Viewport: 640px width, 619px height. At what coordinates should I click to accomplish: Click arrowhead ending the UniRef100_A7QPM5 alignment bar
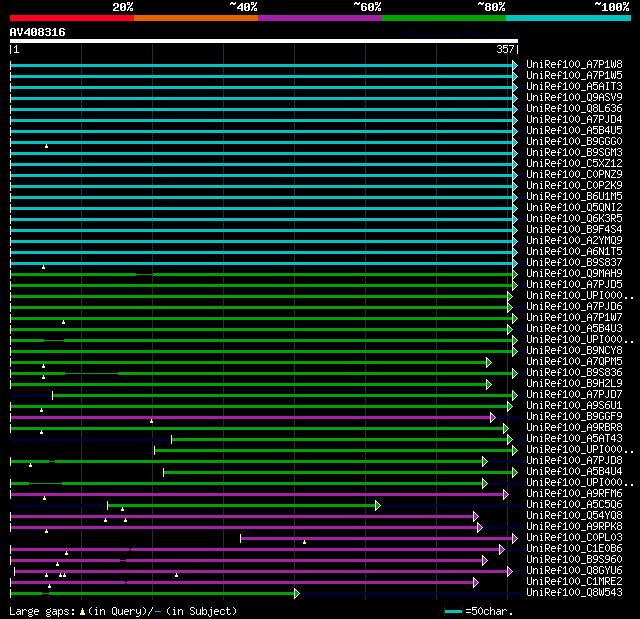489,362
